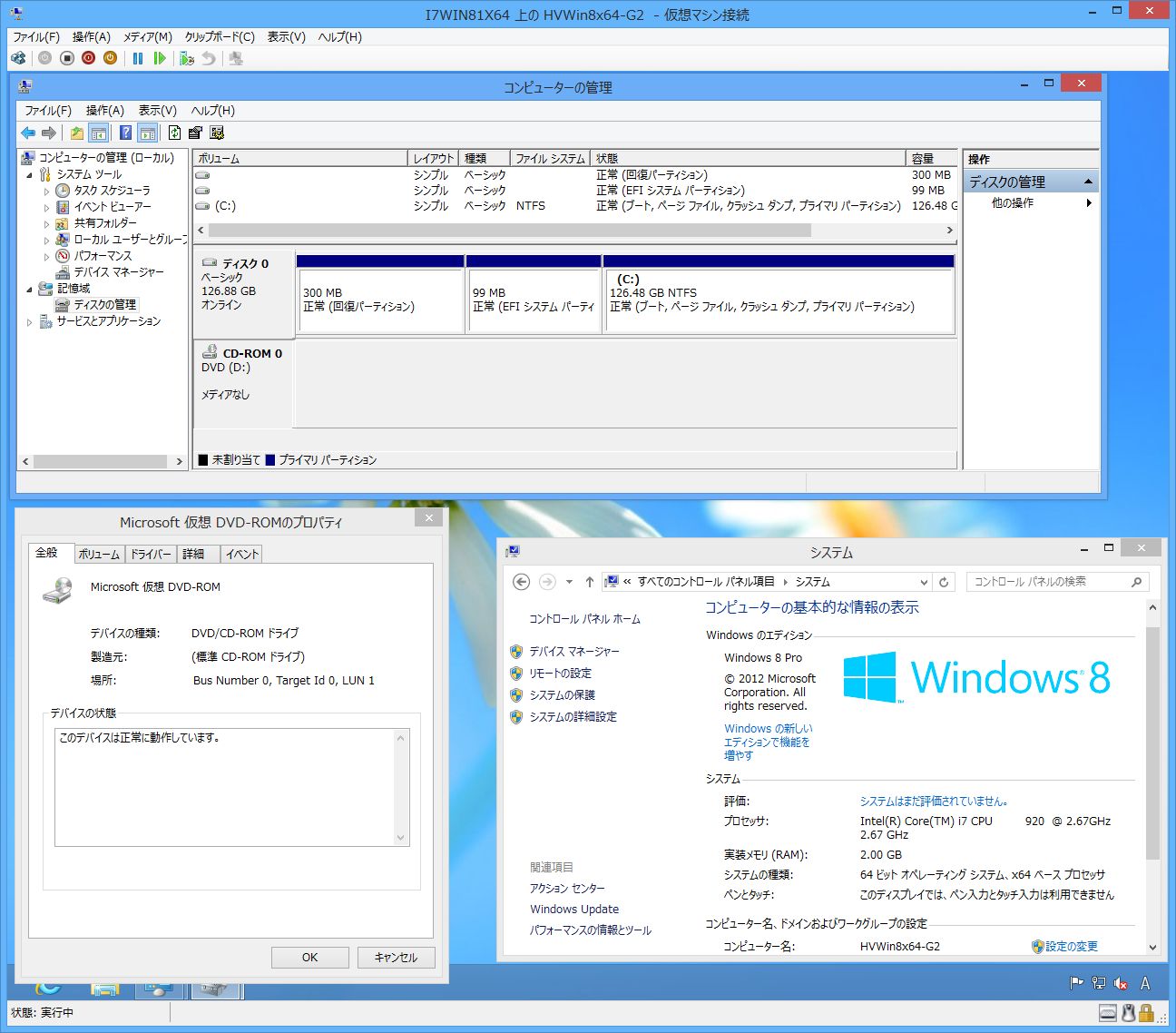
Task: Open デバイス マネージャー link in System window
Action: 574,652
